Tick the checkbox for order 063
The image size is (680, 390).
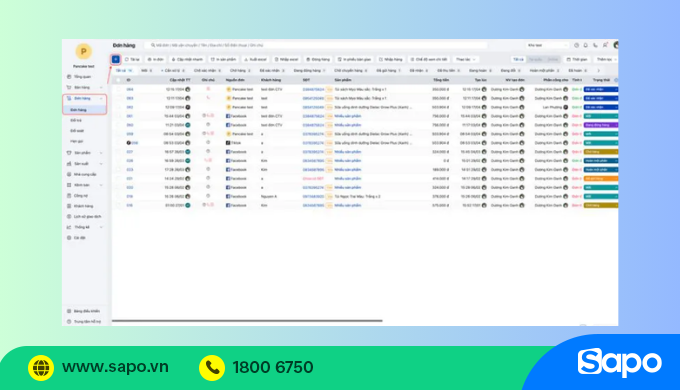click(118, 98)
